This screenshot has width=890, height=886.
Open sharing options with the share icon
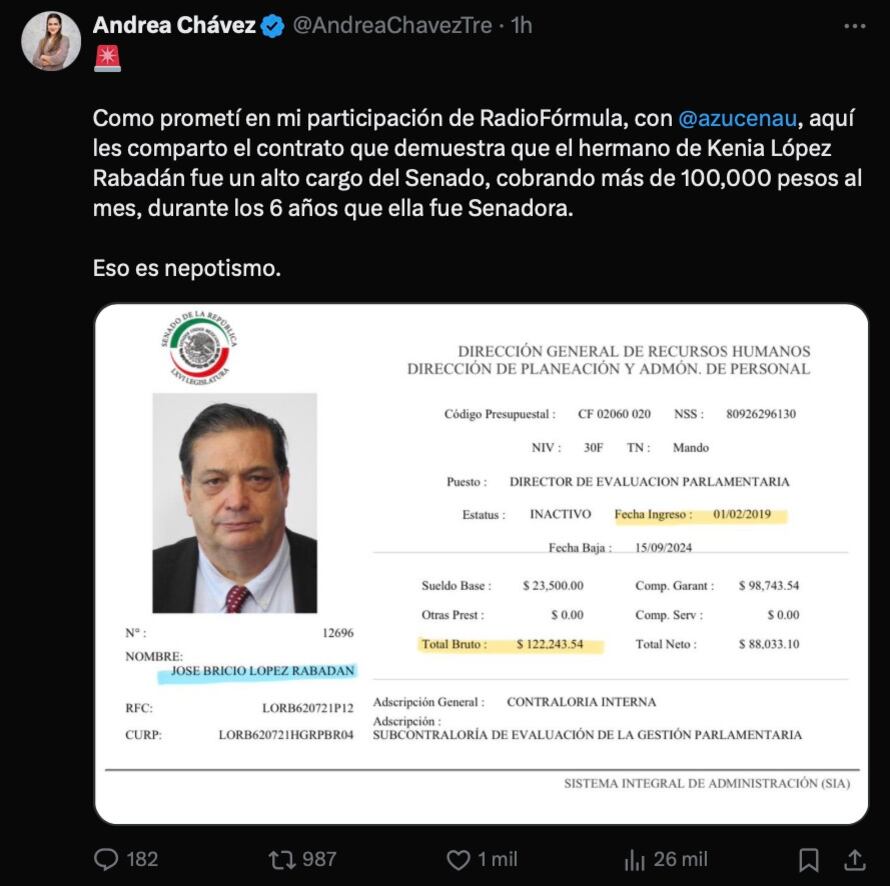(855, 858)
